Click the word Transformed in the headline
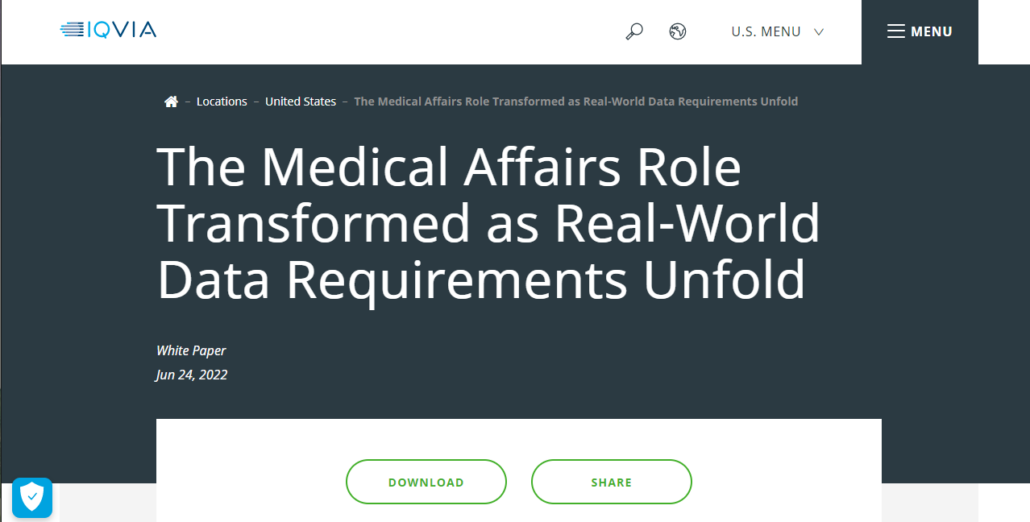 [314, 223]
